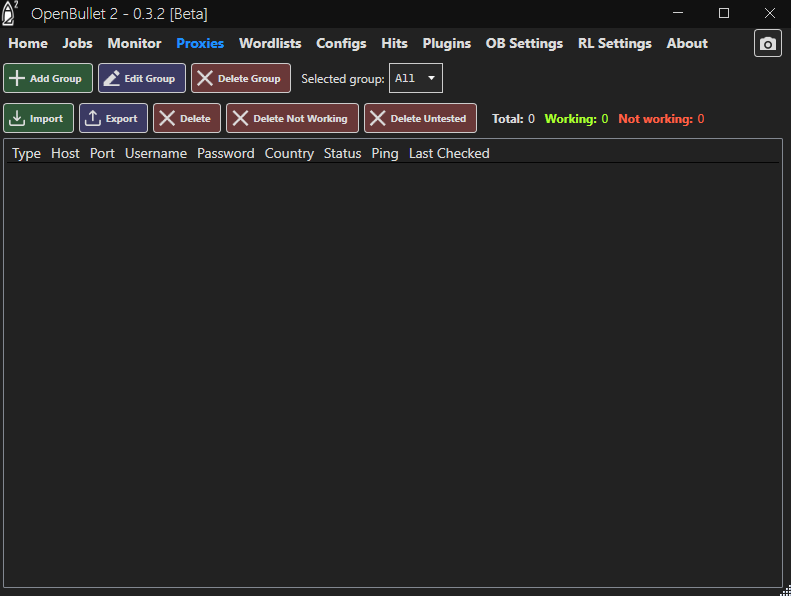Click the Export button
This screenshot has width=791, height=596.
coord(113,118)
